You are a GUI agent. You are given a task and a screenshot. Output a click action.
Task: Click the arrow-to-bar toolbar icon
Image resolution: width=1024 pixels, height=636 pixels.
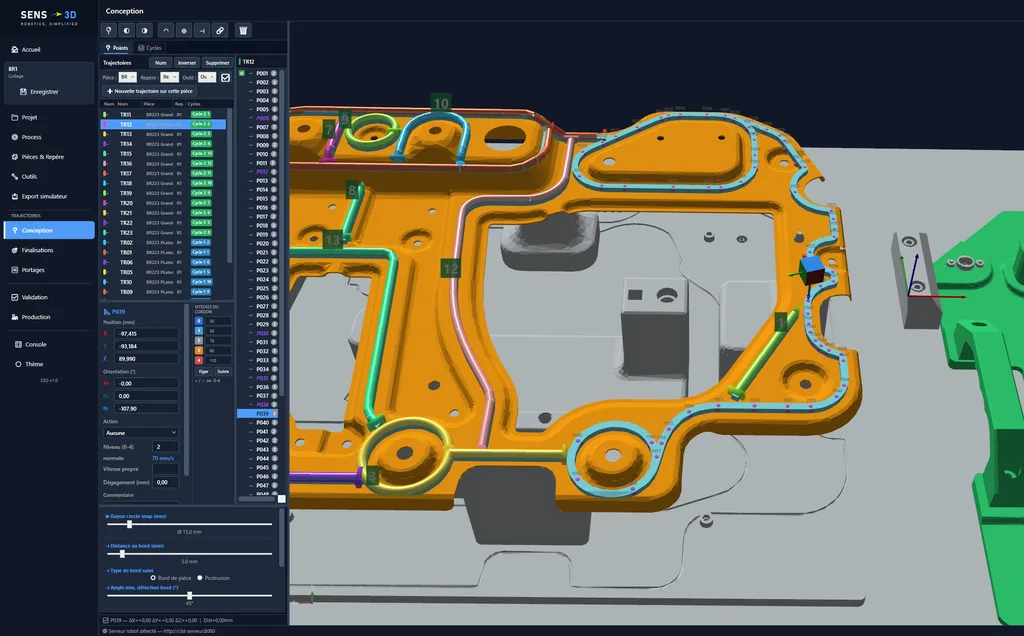(x=202, y=31)
